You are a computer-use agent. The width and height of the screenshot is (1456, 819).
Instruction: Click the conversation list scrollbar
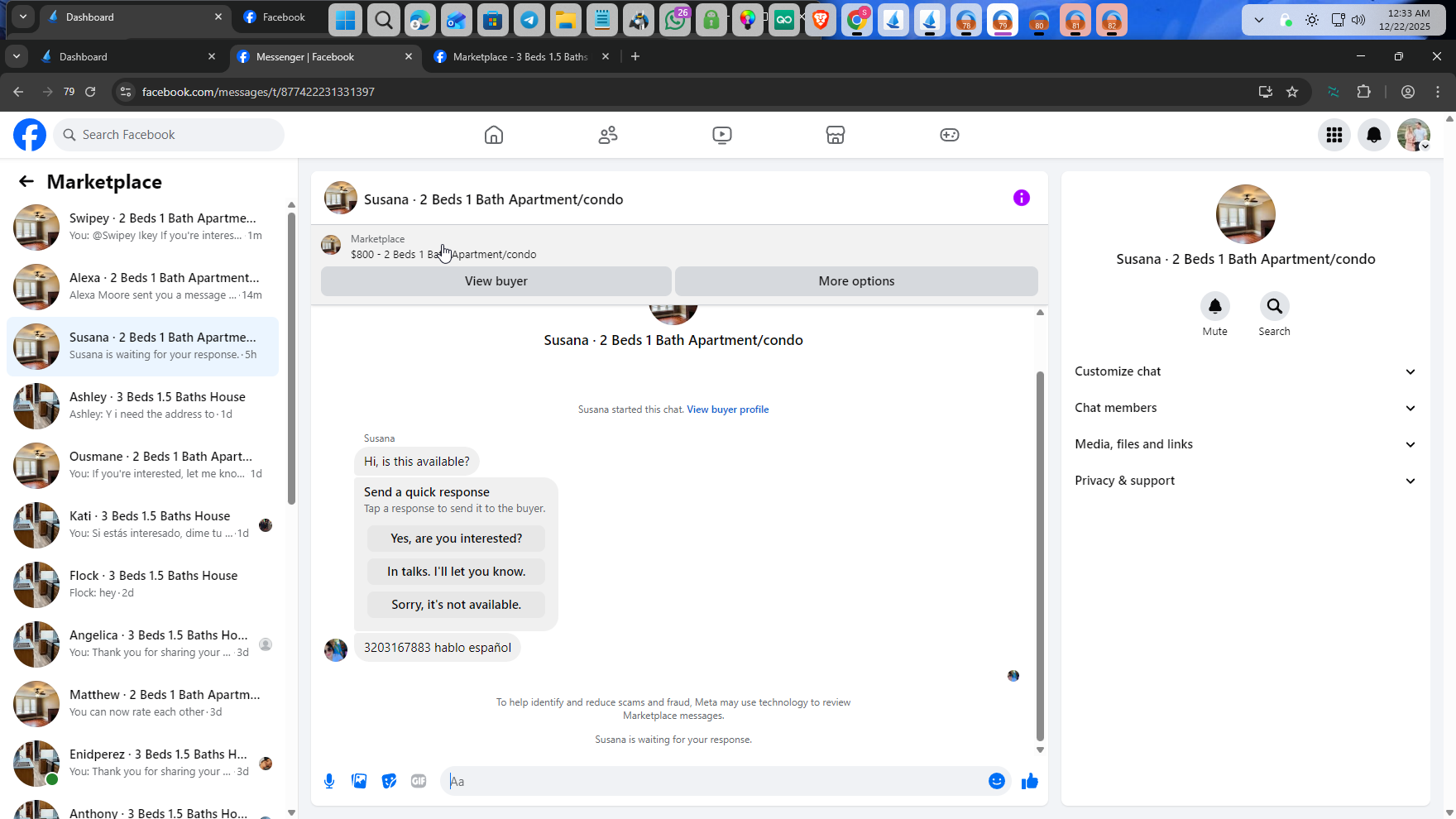pyautogui.click(x=291, y=358)
